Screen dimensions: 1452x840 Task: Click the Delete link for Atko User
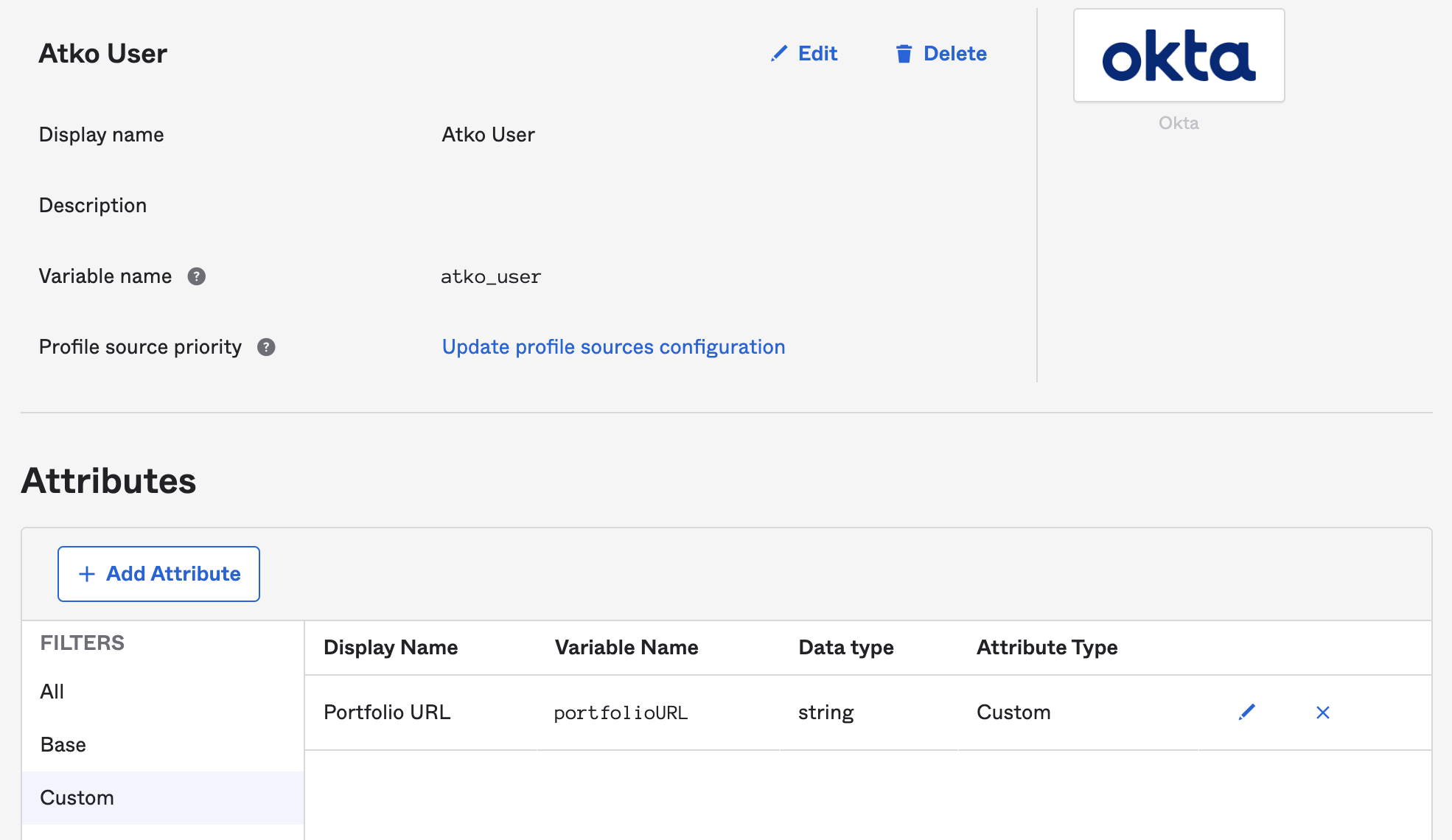point(954,54)
